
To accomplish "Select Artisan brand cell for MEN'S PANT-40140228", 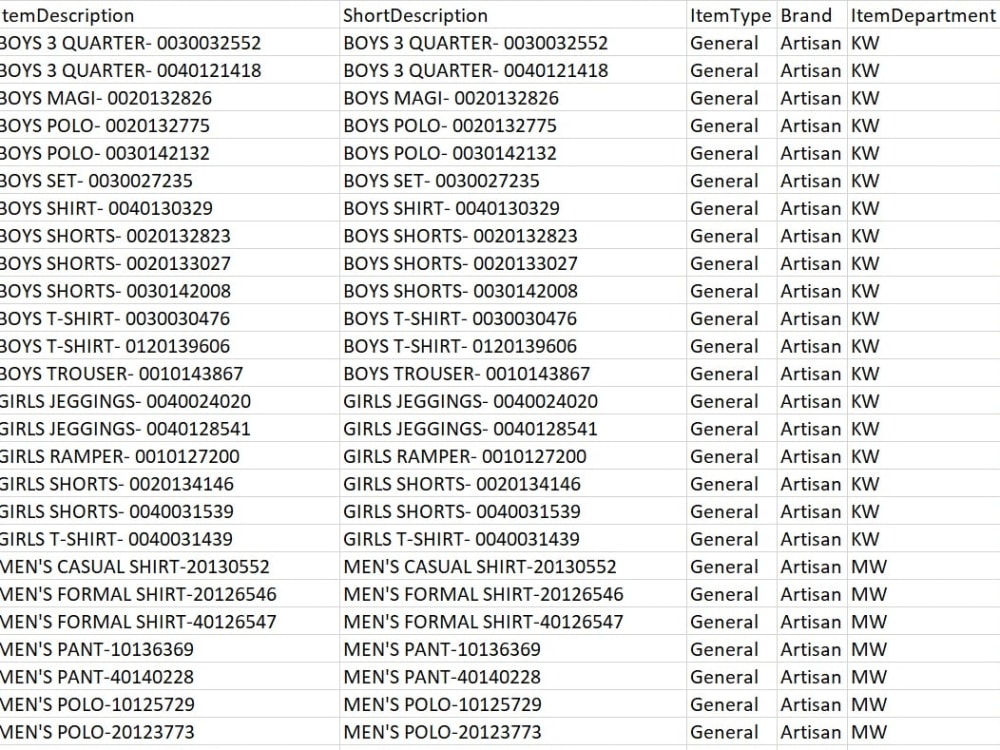I will (812, 676).
